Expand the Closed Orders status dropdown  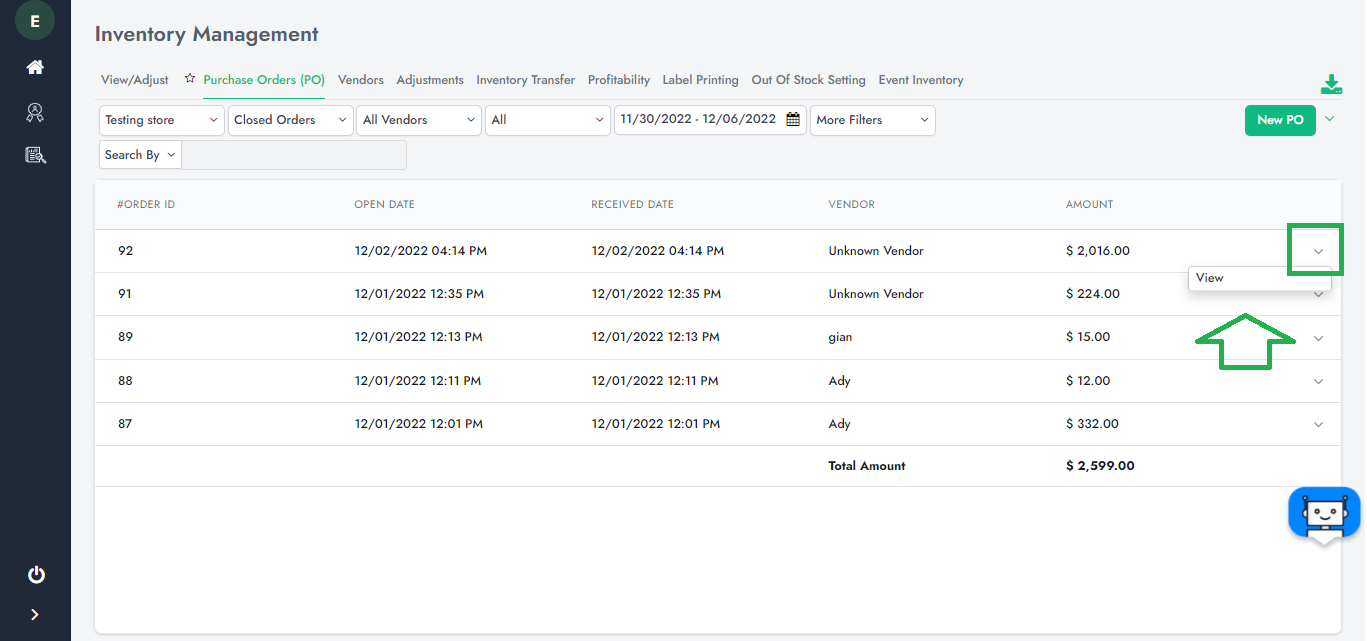click(x=290, y=120)
